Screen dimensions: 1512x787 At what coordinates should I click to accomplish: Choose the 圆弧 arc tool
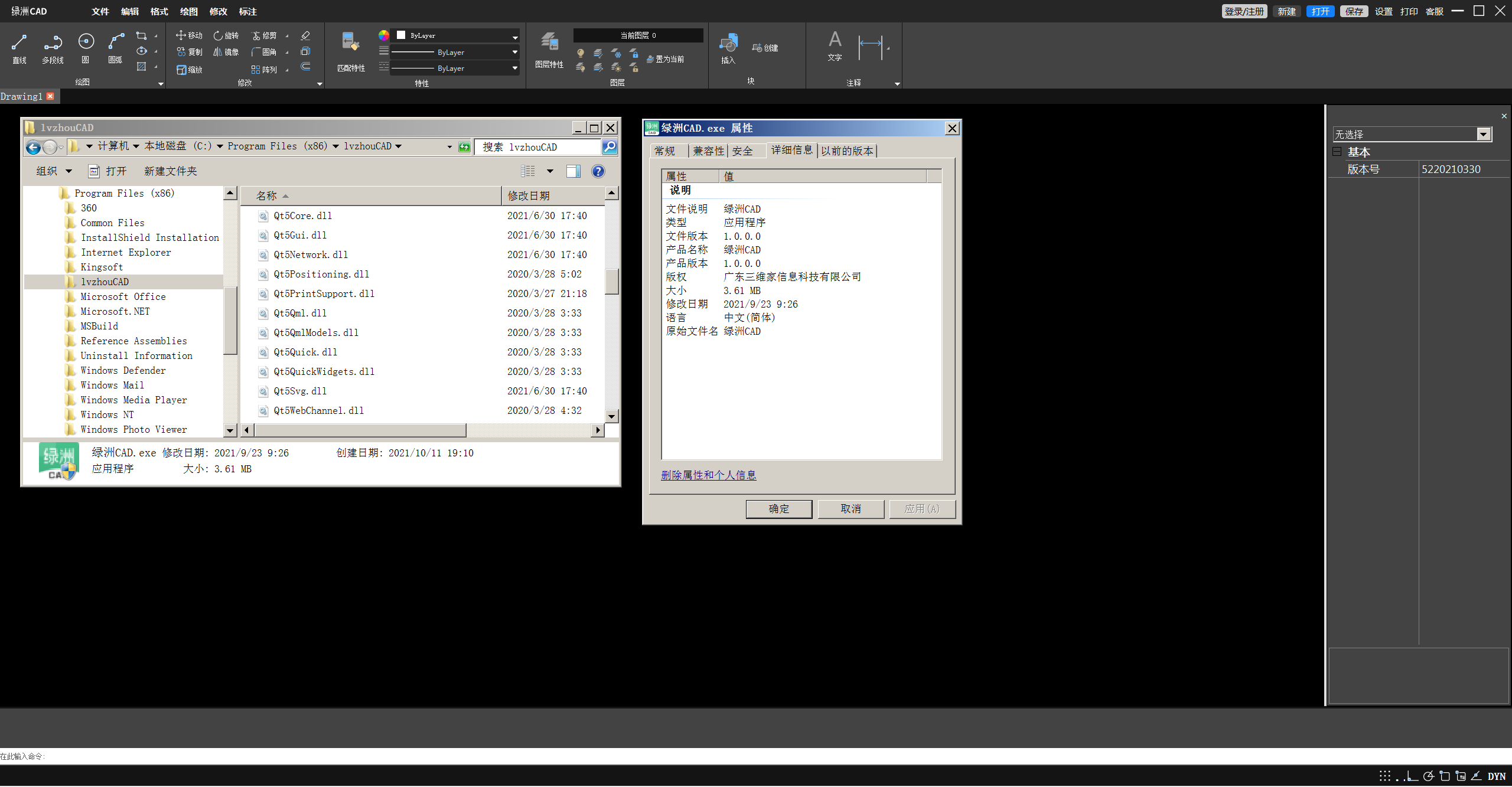point(115,47)
